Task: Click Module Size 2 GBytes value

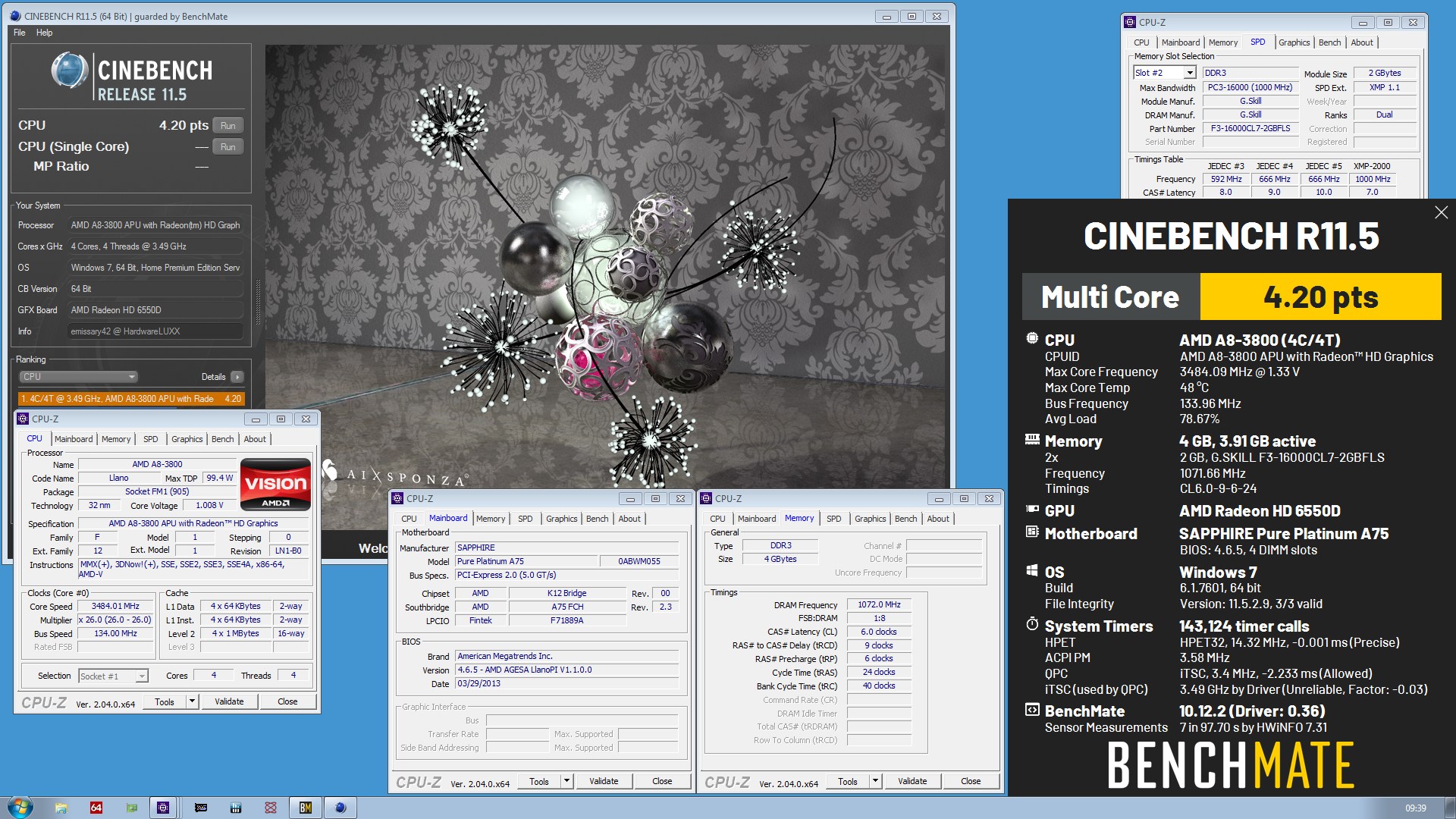Action: (1385, 74)
